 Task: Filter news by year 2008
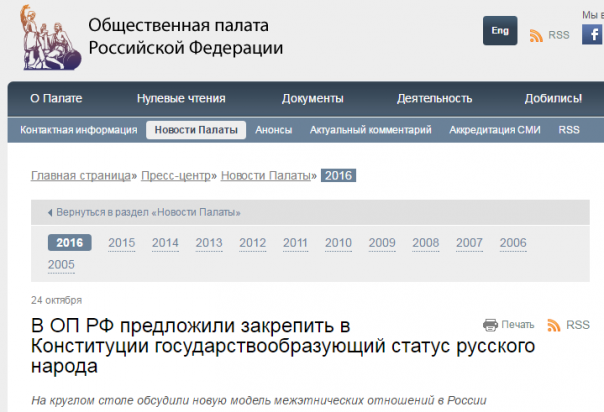(426, 243)
